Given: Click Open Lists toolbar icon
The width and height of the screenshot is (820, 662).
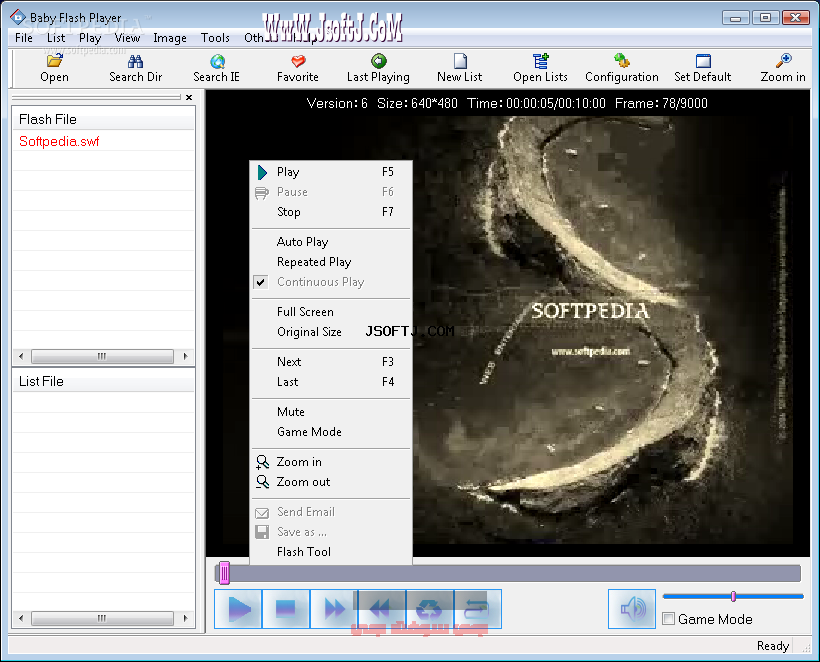Looking at the screenshot, I should point(540,69).
